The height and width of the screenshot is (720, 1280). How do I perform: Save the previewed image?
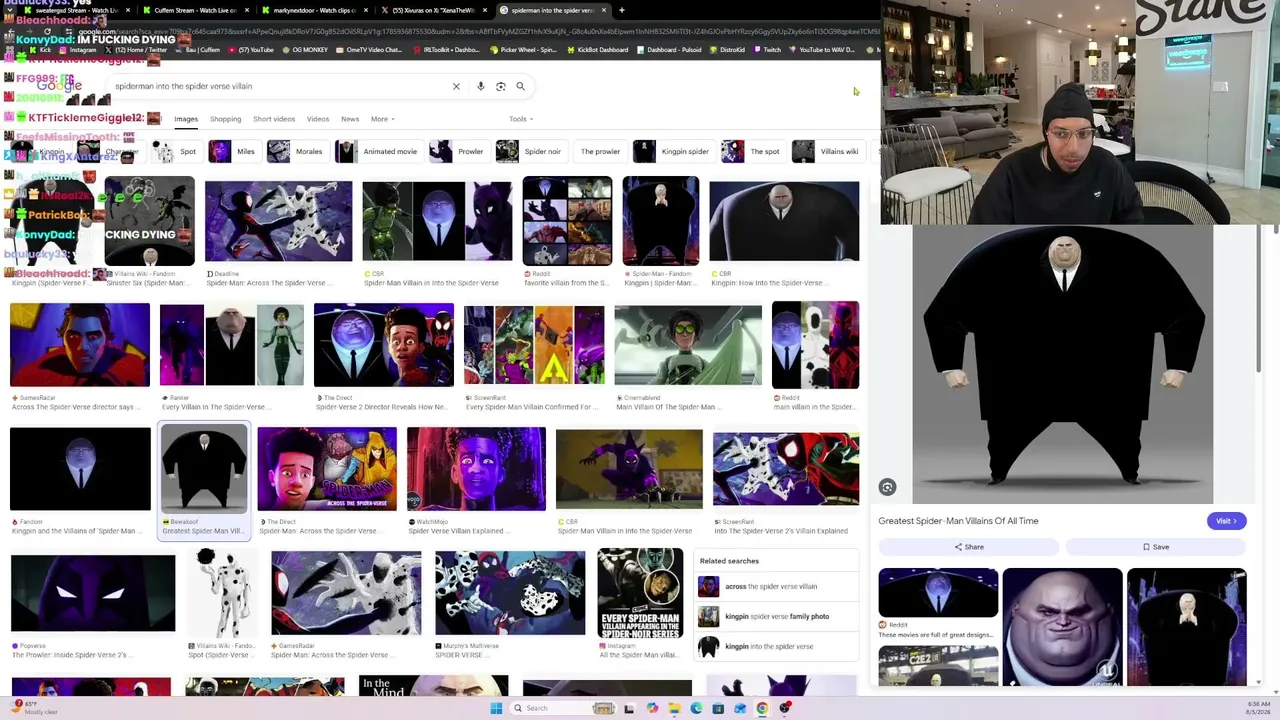tap(1156, 547)
